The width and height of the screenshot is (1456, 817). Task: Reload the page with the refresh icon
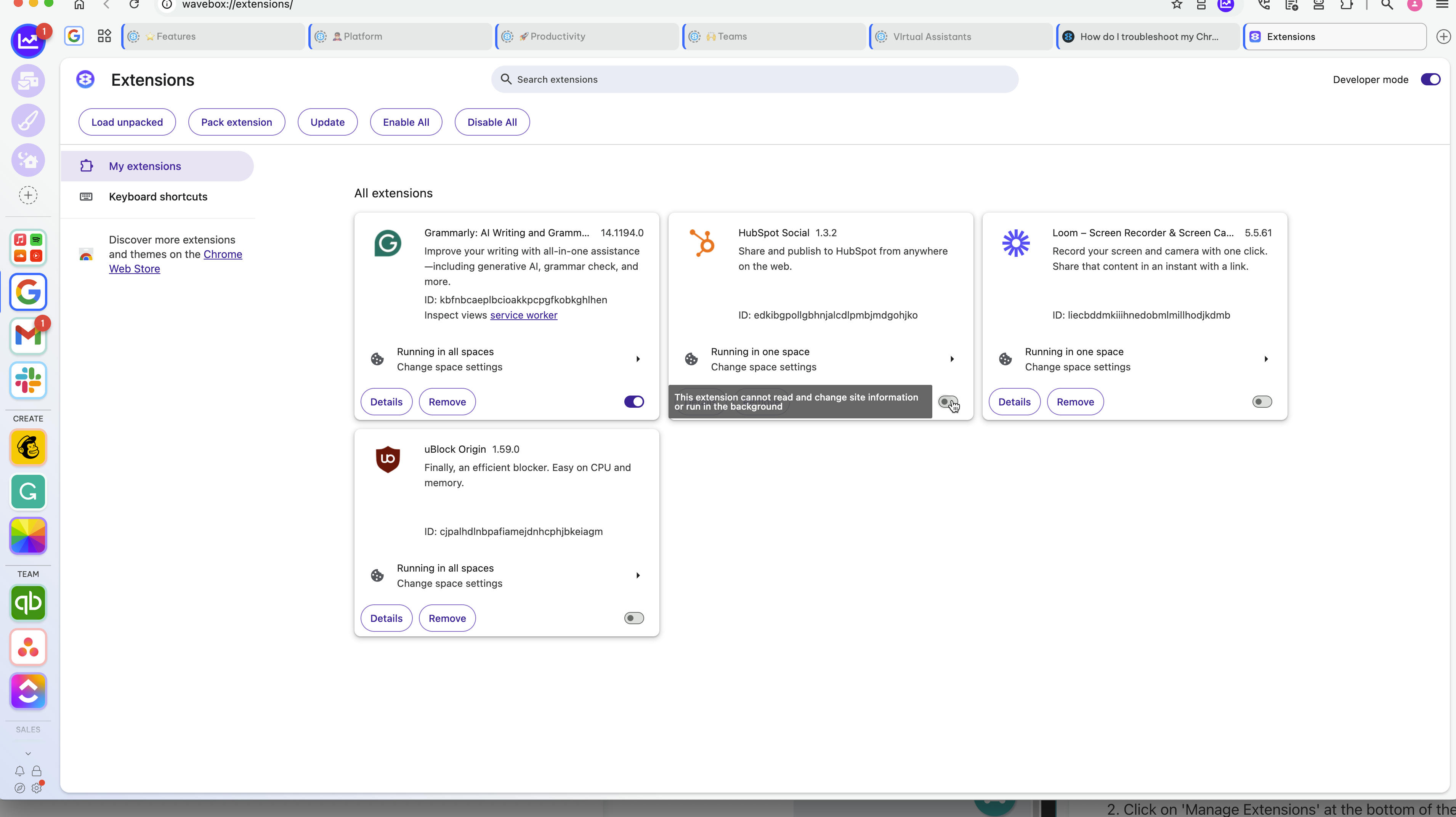[x=134, y=5]
